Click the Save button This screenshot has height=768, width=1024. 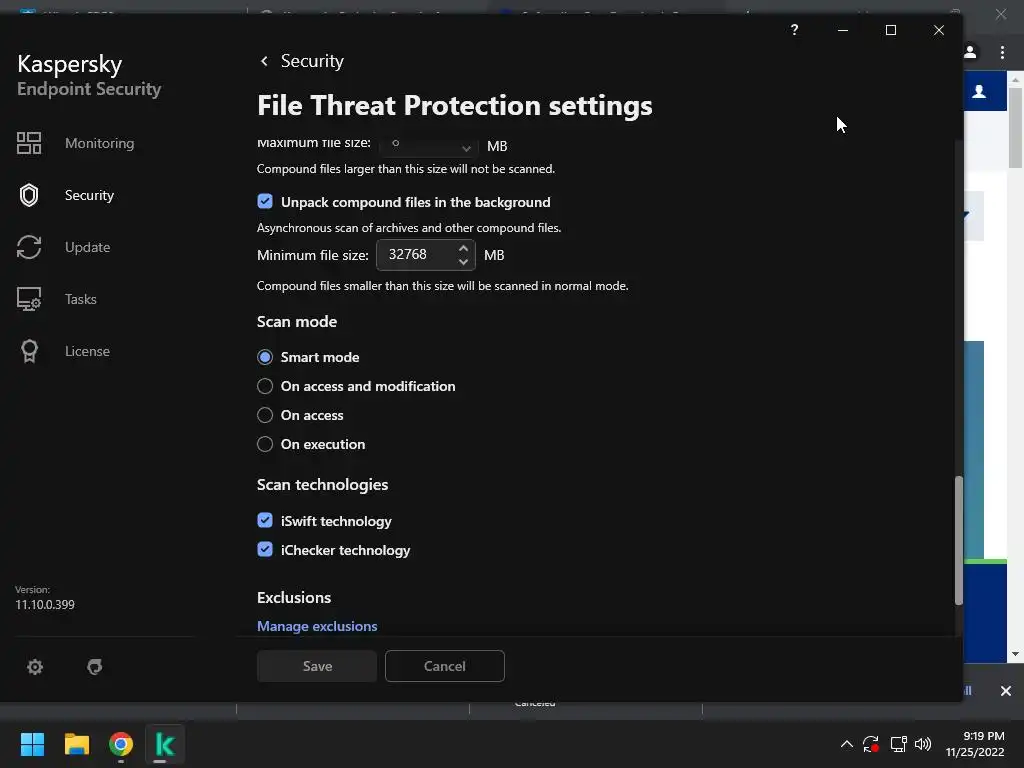click(x=317, y=666)
